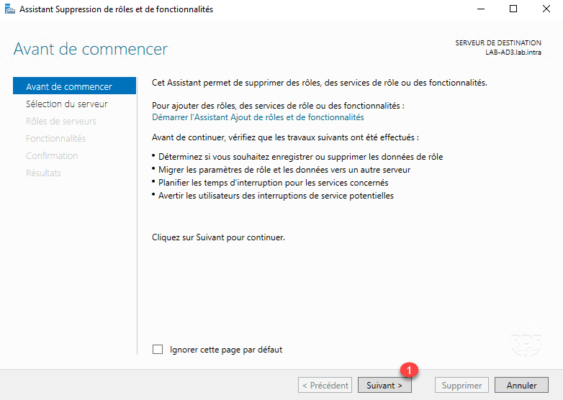Image resolution: width=563 pixels, height=400 pixels.
Task: Select the Confirmation step
Action: click(52, 155)
